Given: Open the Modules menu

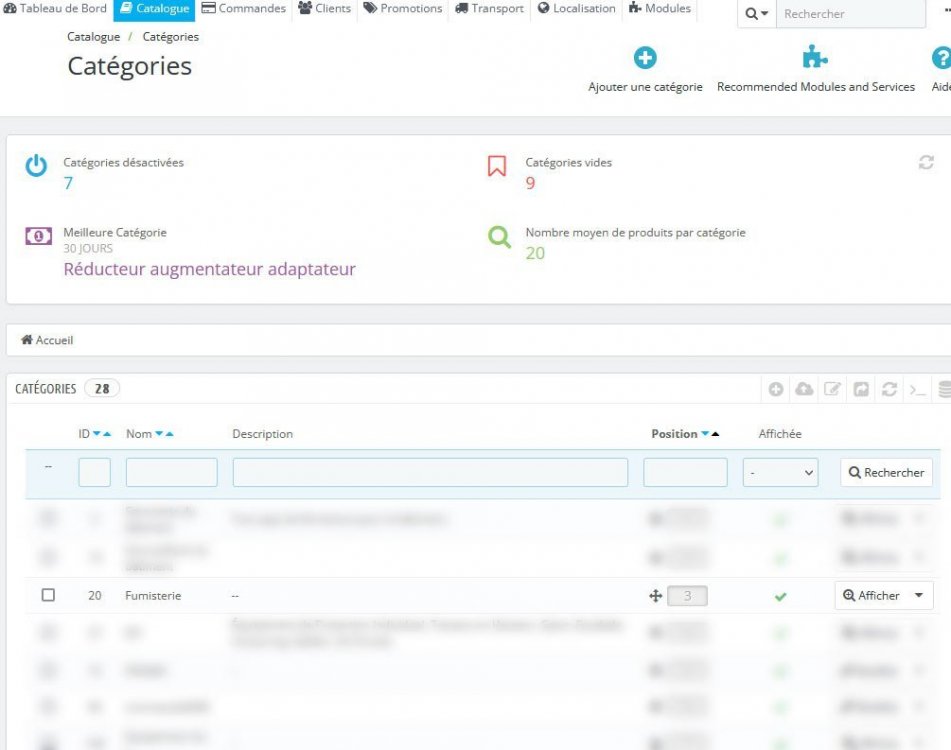Looking at the screenshot, I should tap(659, 8).
